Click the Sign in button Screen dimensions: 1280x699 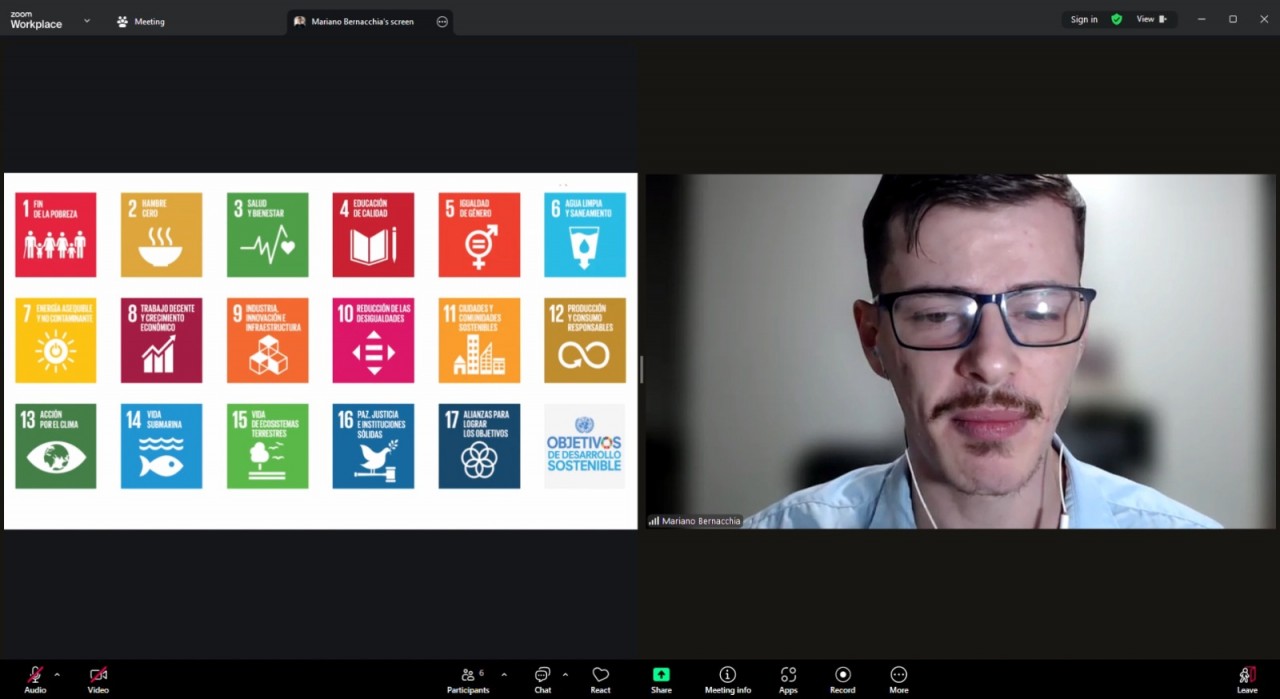point(1084,19)
